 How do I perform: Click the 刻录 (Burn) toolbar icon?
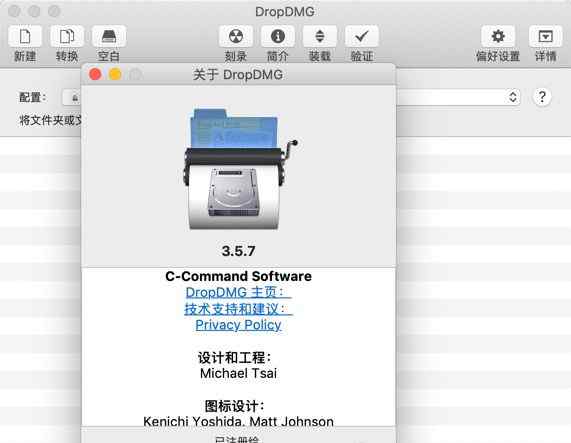236,36
